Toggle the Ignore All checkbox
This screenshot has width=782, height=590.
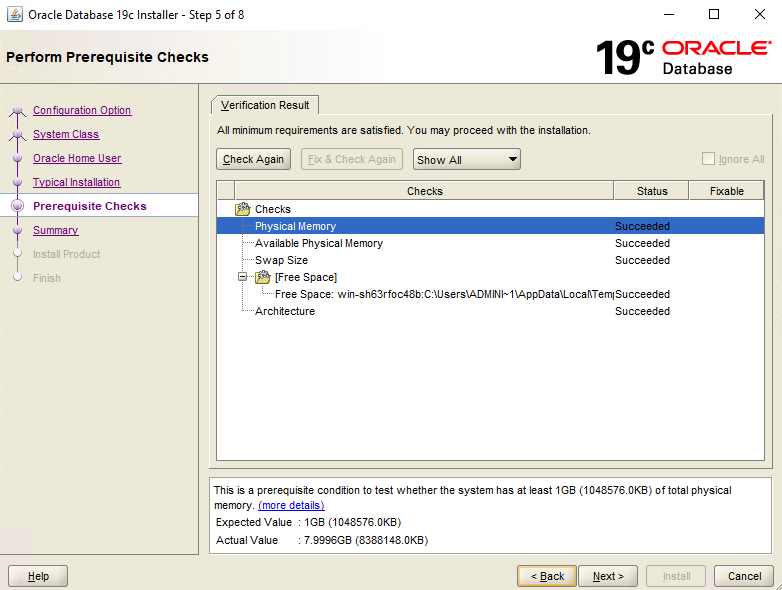[708, 159]
